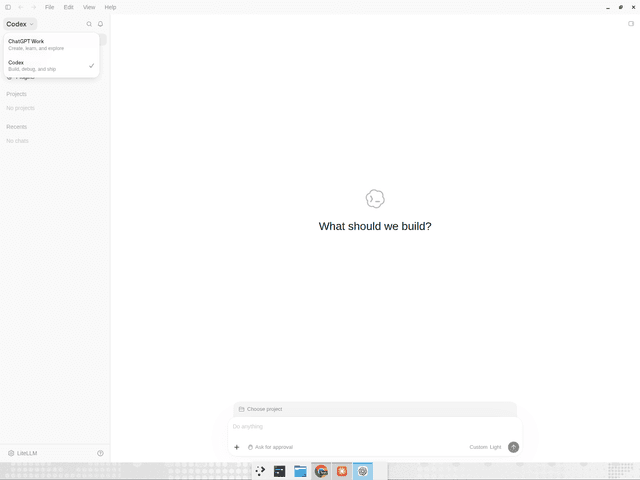This screenshot has height=480, width=640.
Task: Open the Help menu
Action: coord(110,7)
